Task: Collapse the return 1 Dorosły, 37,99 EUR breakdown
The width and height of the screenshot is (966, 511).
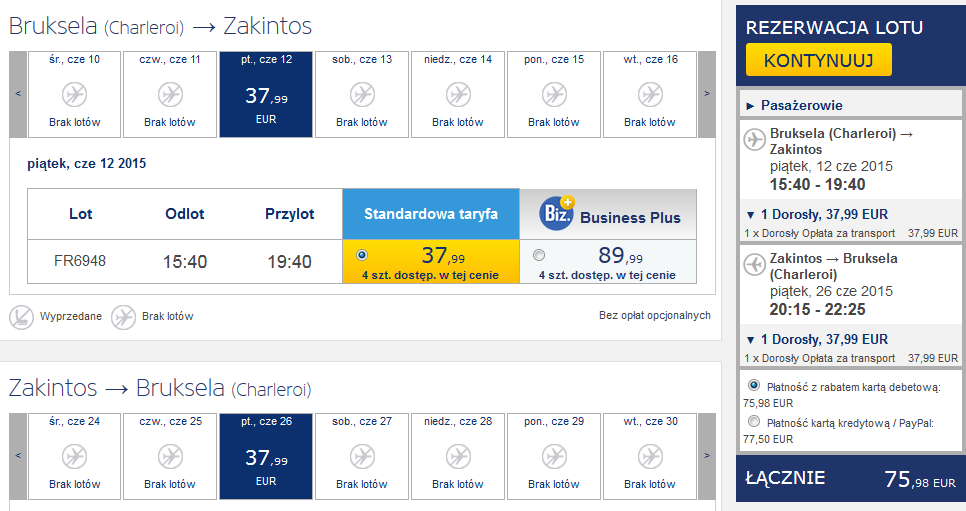Action: (x=817, y=340)
